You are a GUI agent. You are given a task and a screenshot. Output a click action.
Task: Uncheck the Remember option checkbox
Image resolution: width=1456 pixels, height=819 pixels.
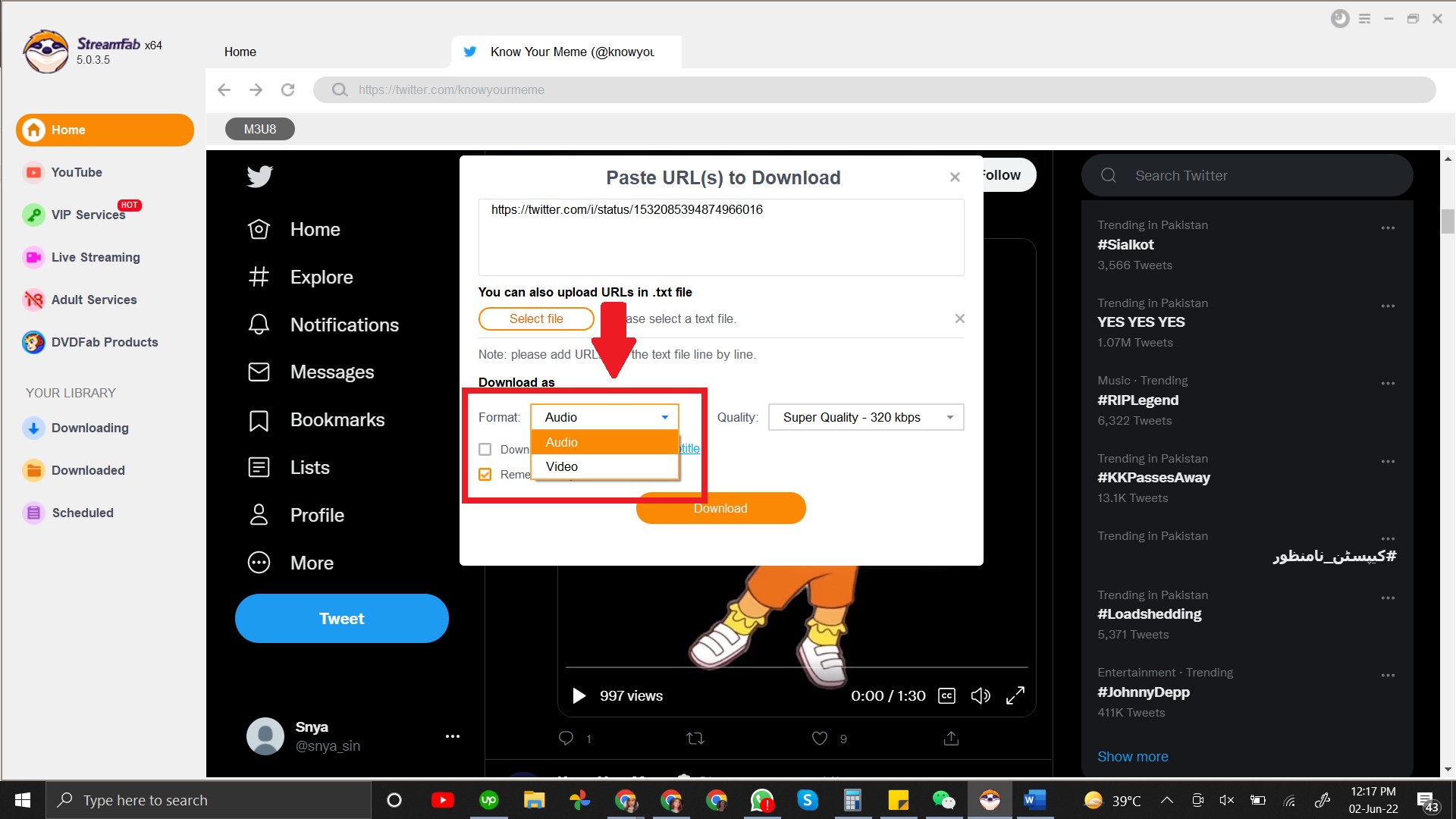coord(485,474)
